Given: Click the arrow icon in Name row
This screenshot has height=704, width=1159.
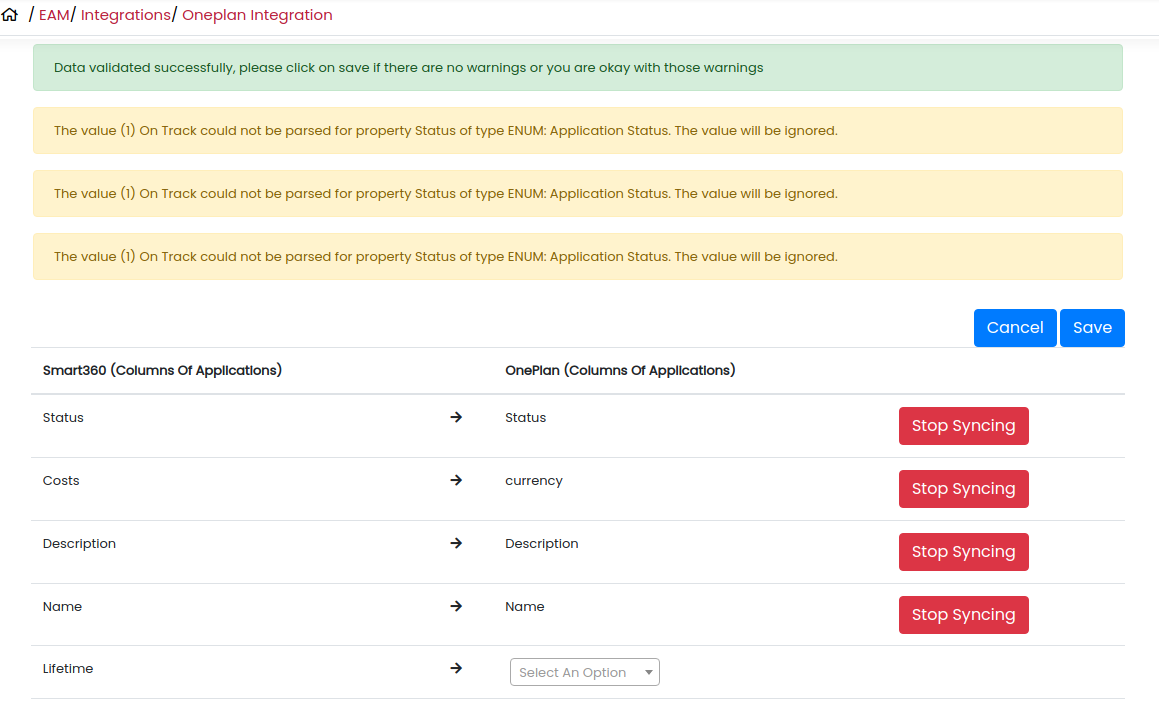Looking at the screenshot, I should click(x=456, y=606).
